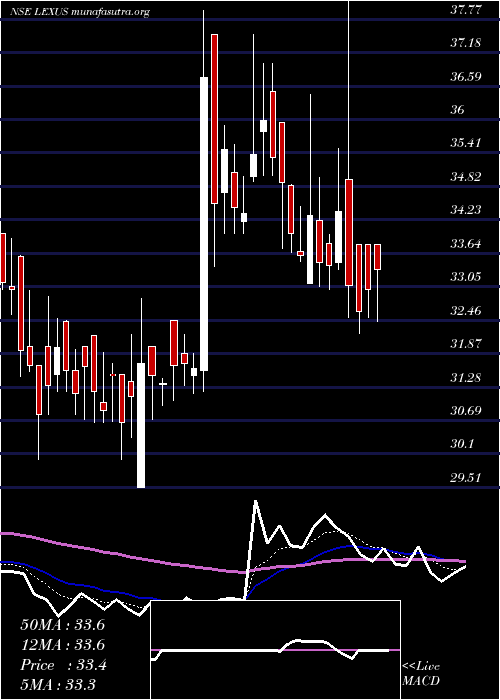Click the 37.18 price axis label
This screenshot has width=500, height=700.
coord(466,43)
